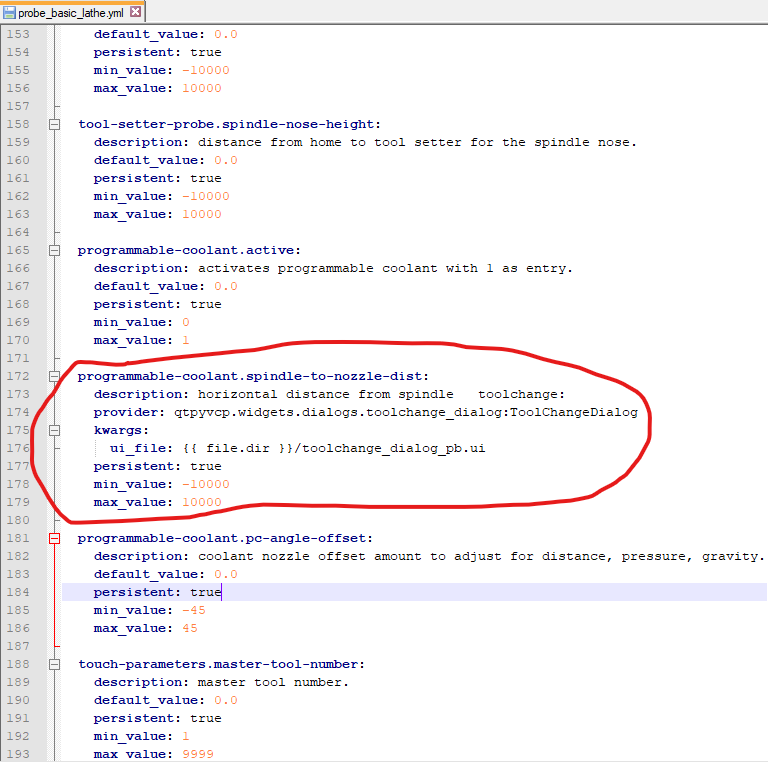Click 'persistent: true' on line 177
768x762 pixels.
(158, 466)
